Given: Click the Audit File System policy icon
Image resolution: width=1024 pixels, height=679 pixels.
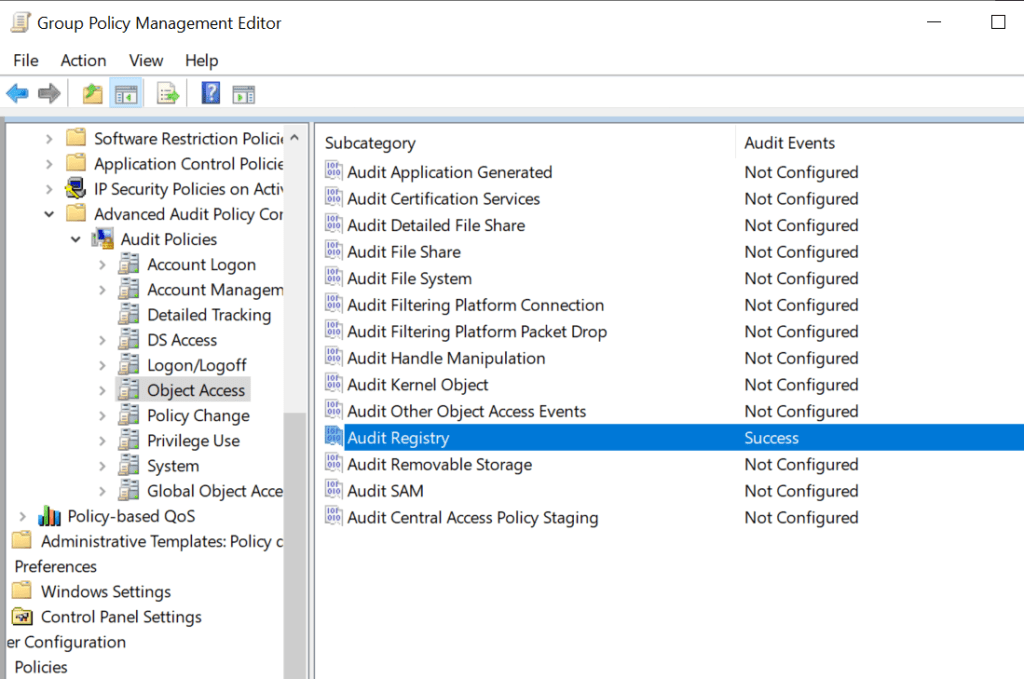Looking at the screenshot, I should [334, 279].
